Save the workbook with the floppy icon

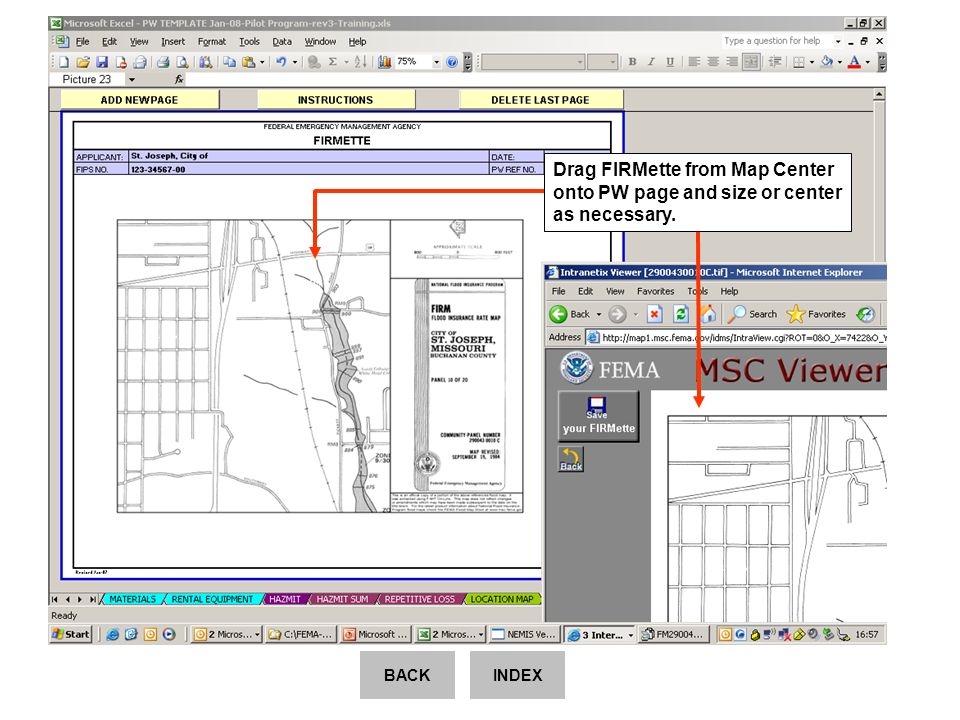tap(102, 62)
